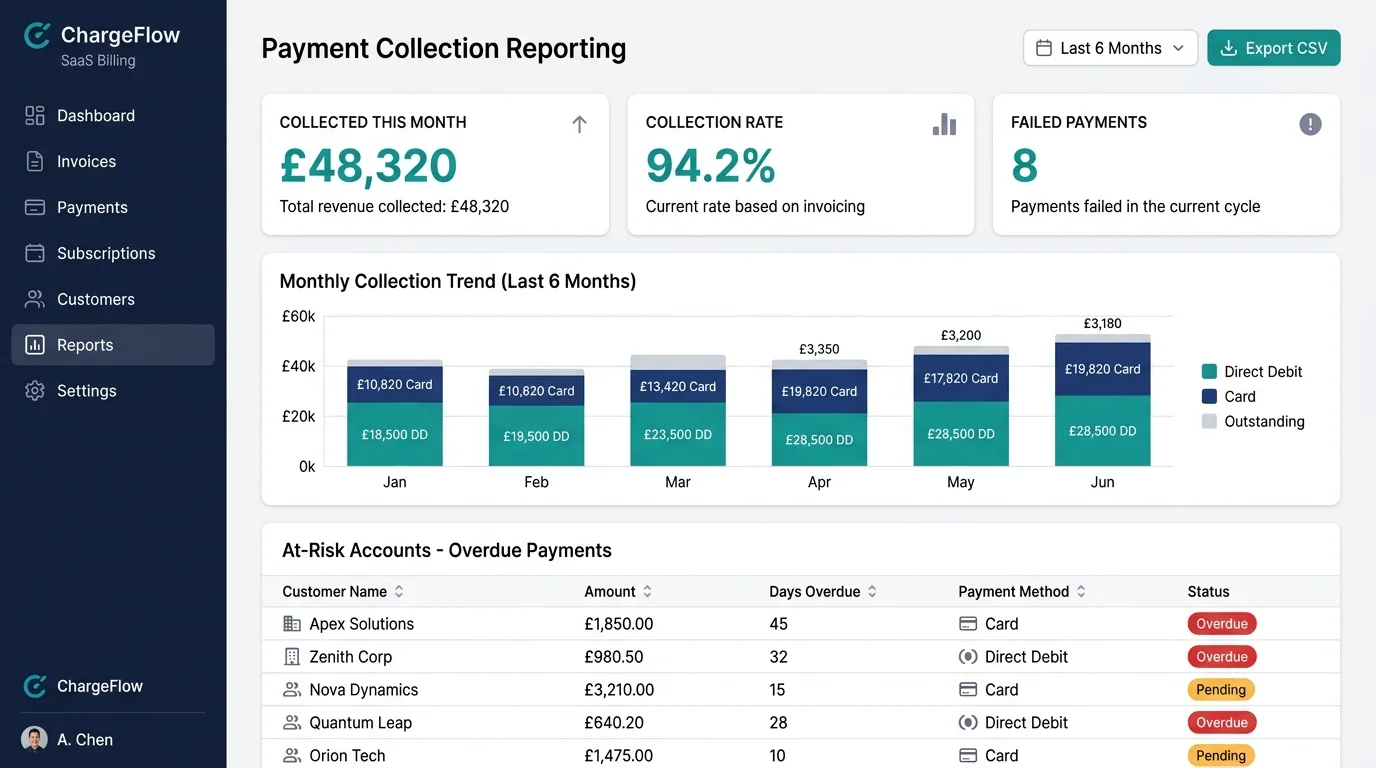
Task: Open the Last 6 Months dropdown
Action: 1110,47
